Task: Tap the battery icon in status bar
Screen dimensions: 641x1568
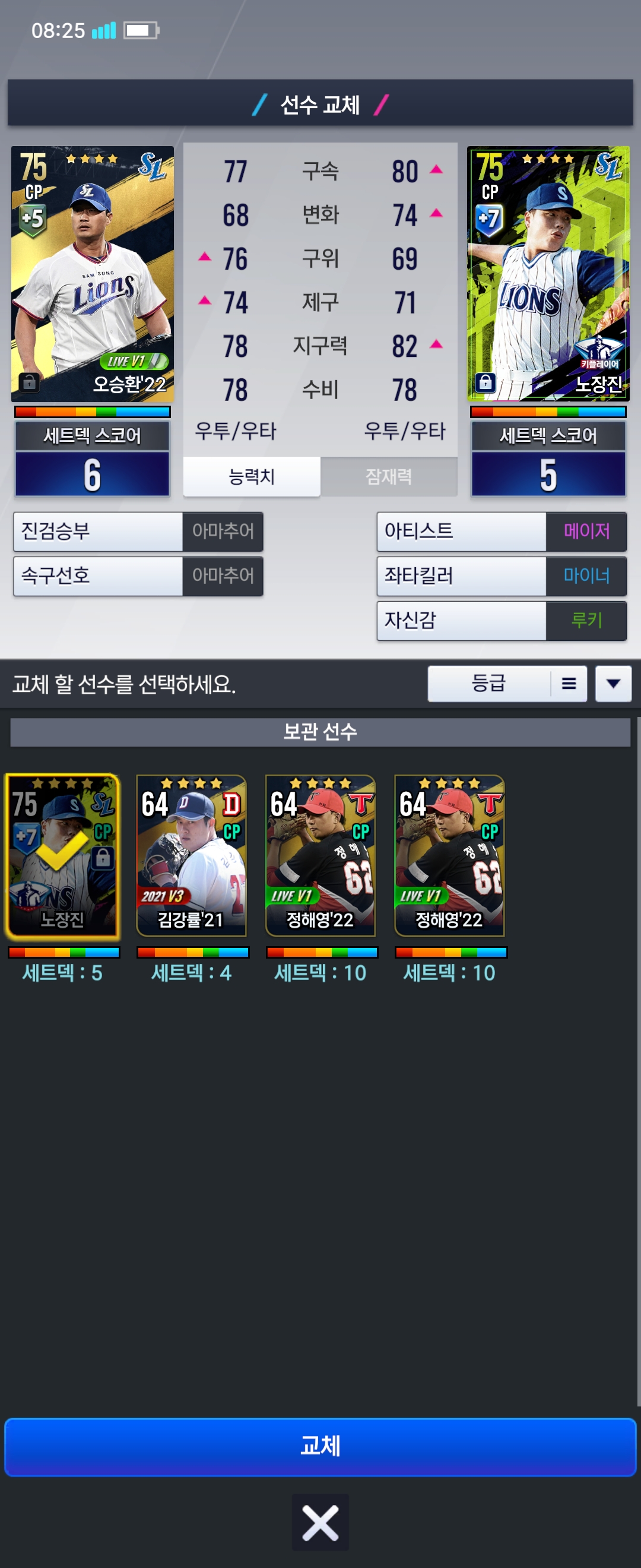Action: 141,30
